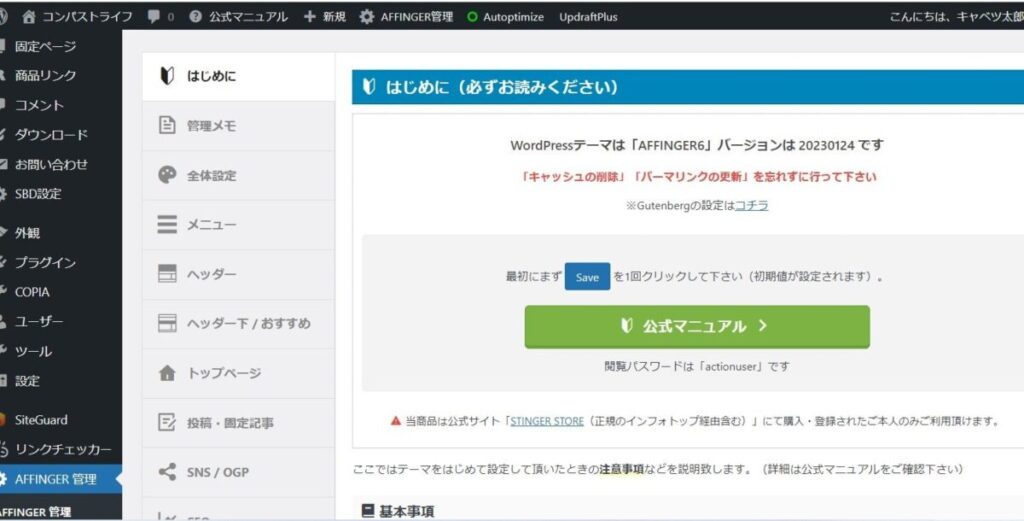Click the こんにちは、キャベツ太郎 account greeting
The height and width of the screenshot is (521, 1024).
pos(956,17)
